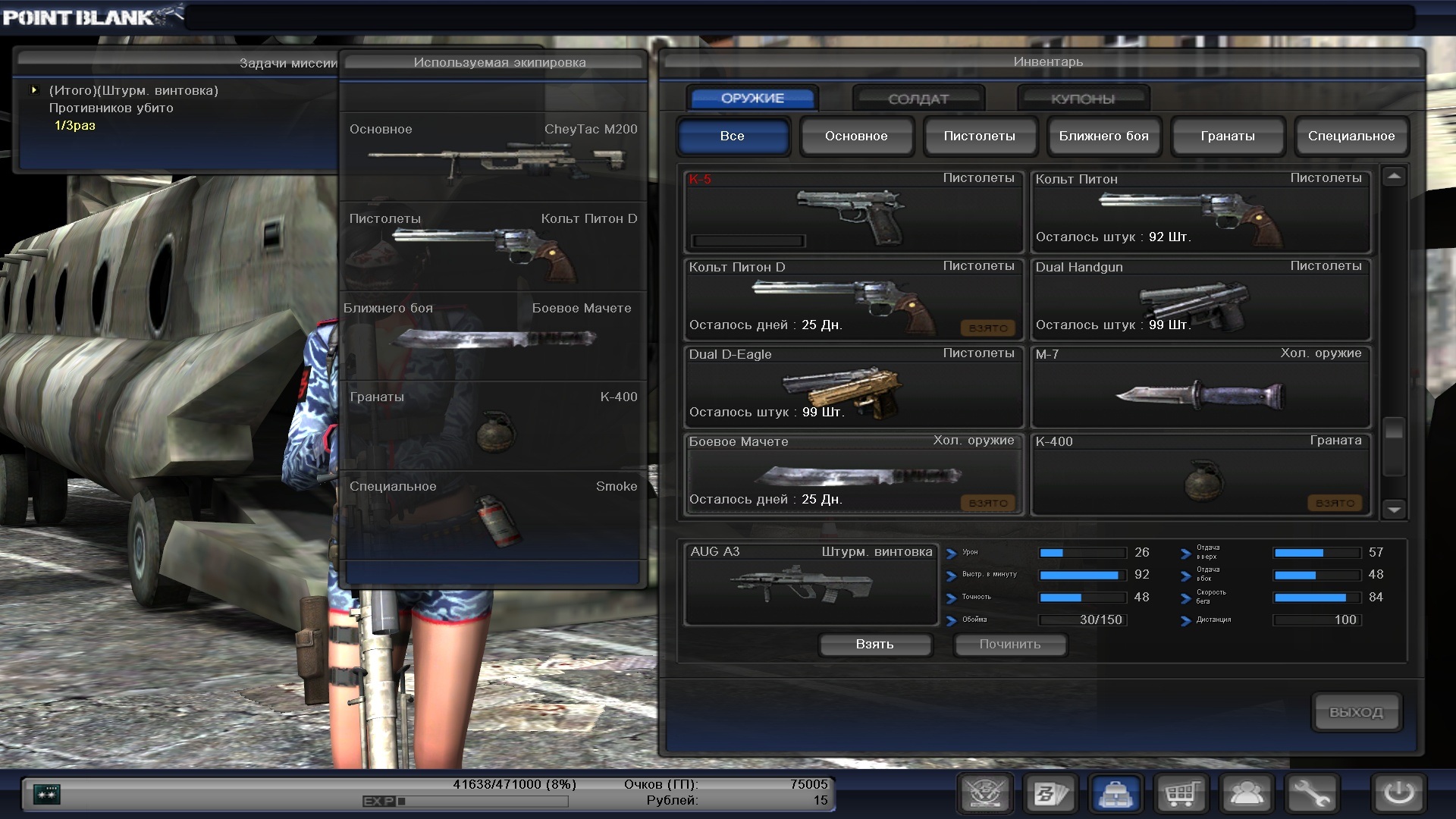Open the wrench settings icon
1456x819 pixels.
pos(1312,794)
